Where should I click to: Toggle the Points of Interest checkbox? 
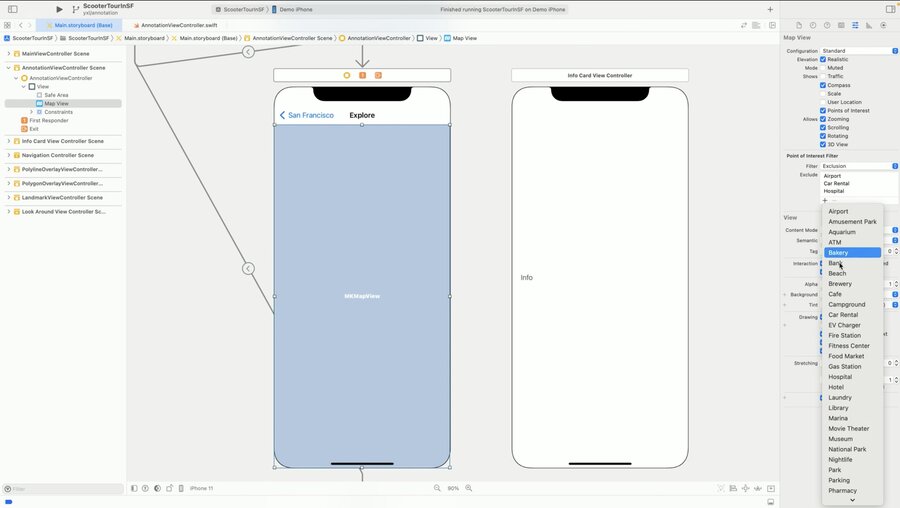[823, 110]
